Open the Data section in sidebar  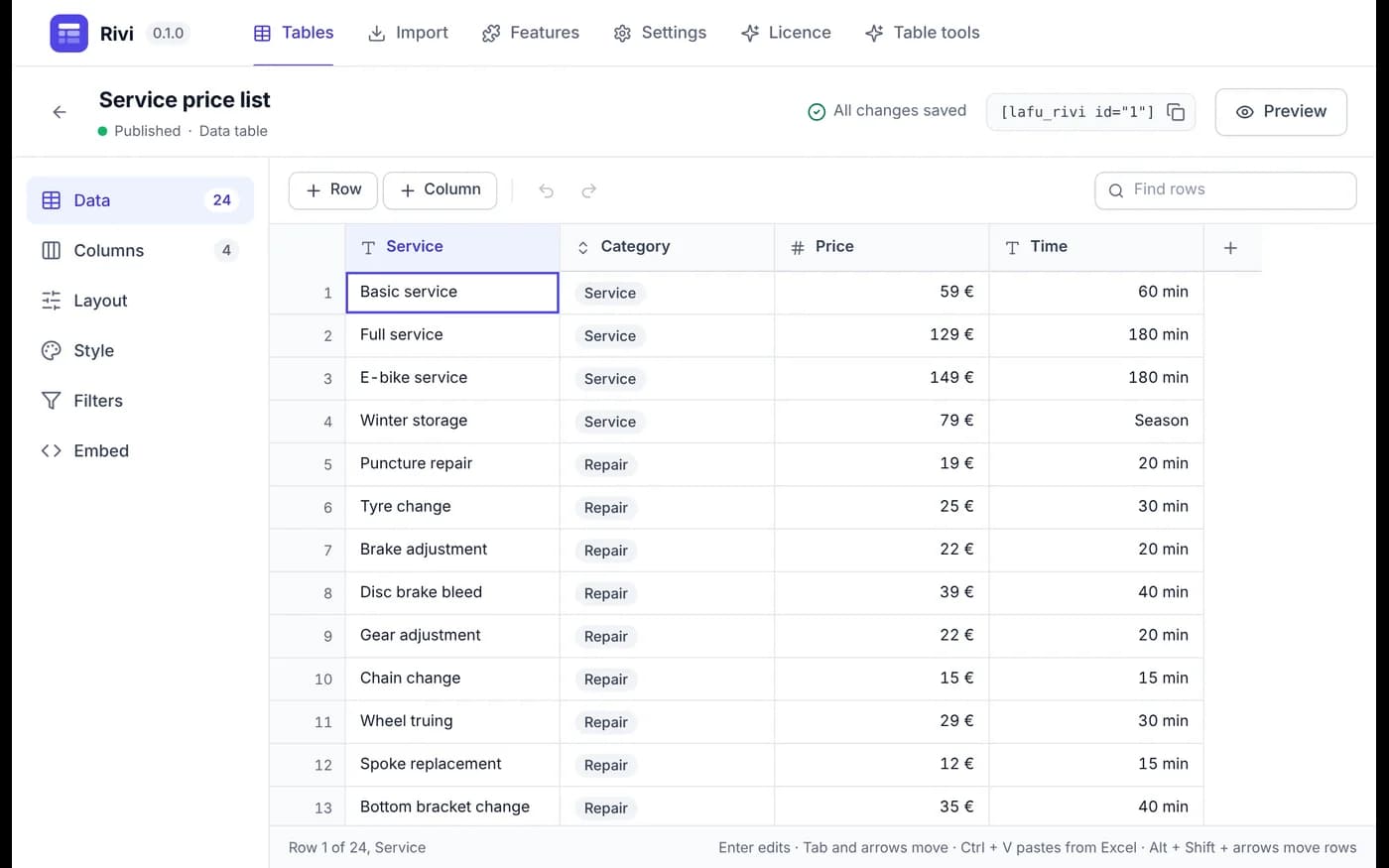(x=140, y=200)
